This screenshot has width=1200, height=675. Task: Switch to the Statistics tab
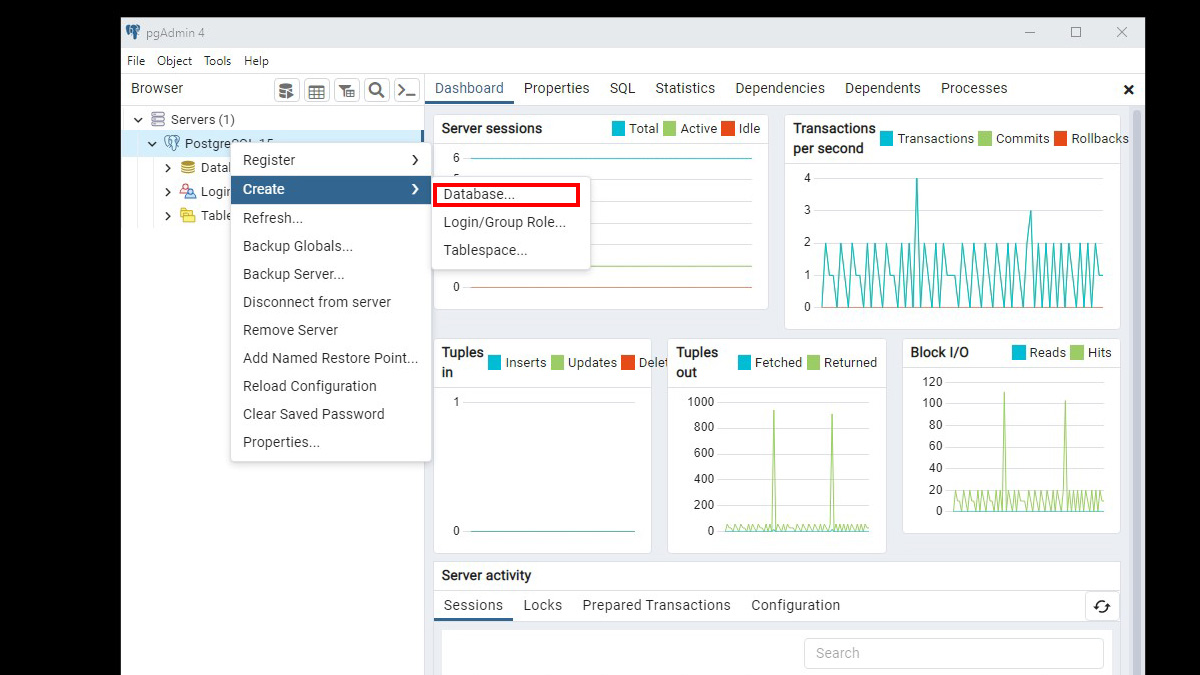coord(685,88)
